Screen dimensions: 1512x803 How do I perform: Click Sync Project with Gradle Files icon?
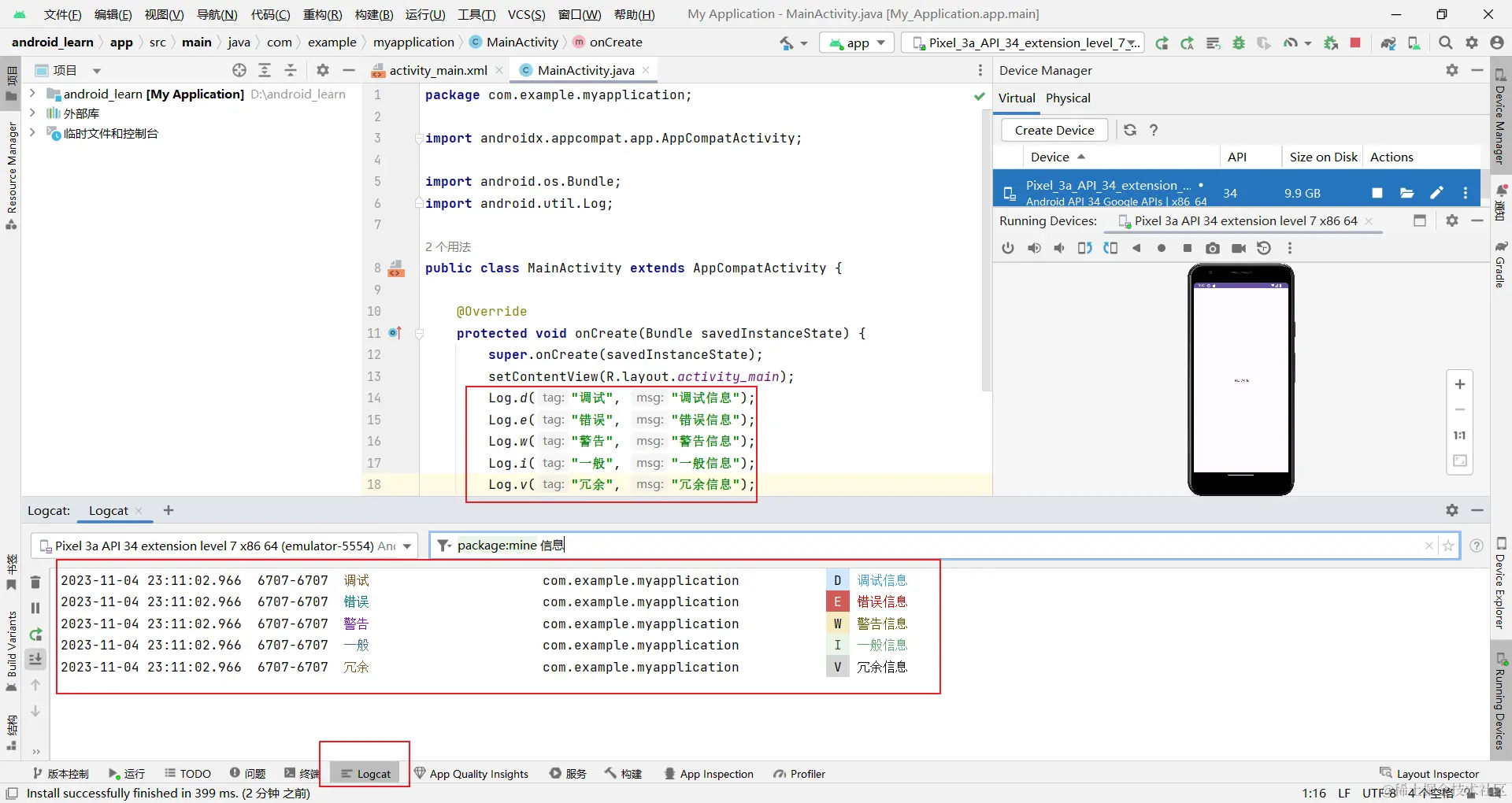pyautogui.click(x=1388, y=43)
